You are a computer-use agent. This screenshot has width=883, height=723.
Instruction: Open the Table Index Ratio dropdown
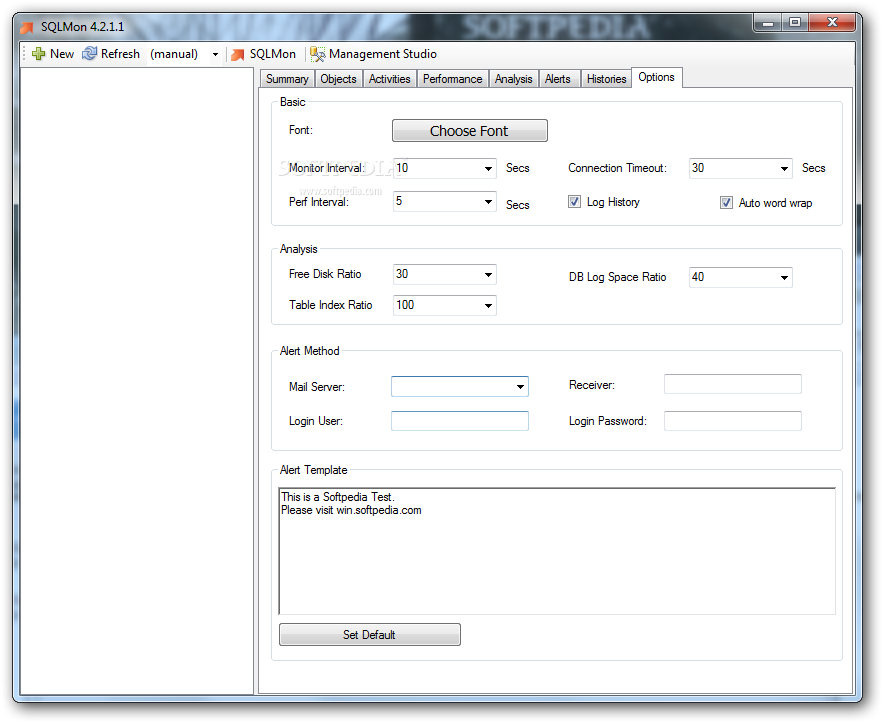click(488, 305)
